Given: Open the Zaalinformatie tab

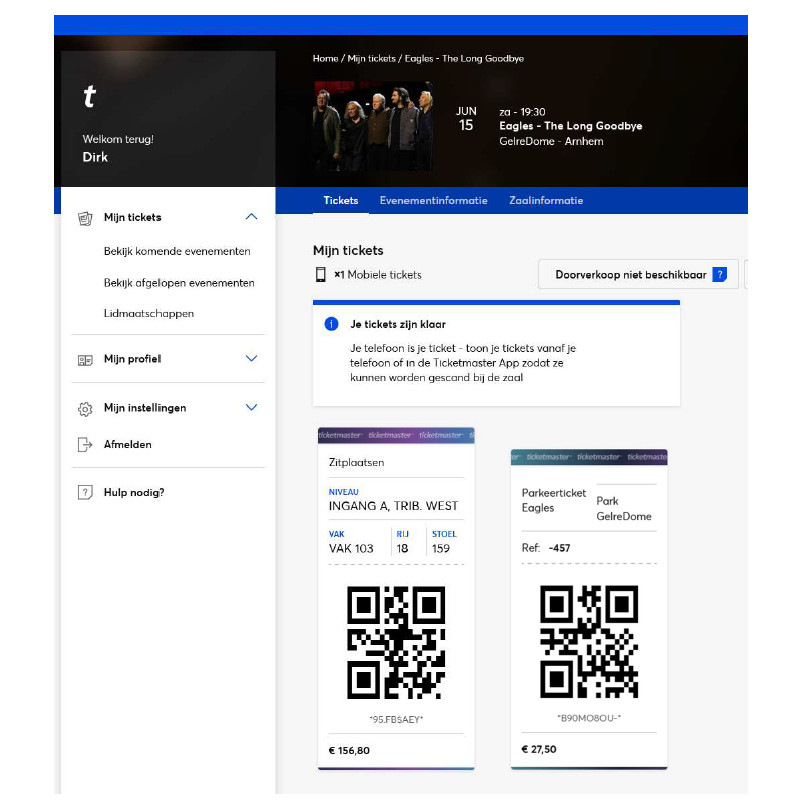Looking at the screenshot, I should click(546, 200).
